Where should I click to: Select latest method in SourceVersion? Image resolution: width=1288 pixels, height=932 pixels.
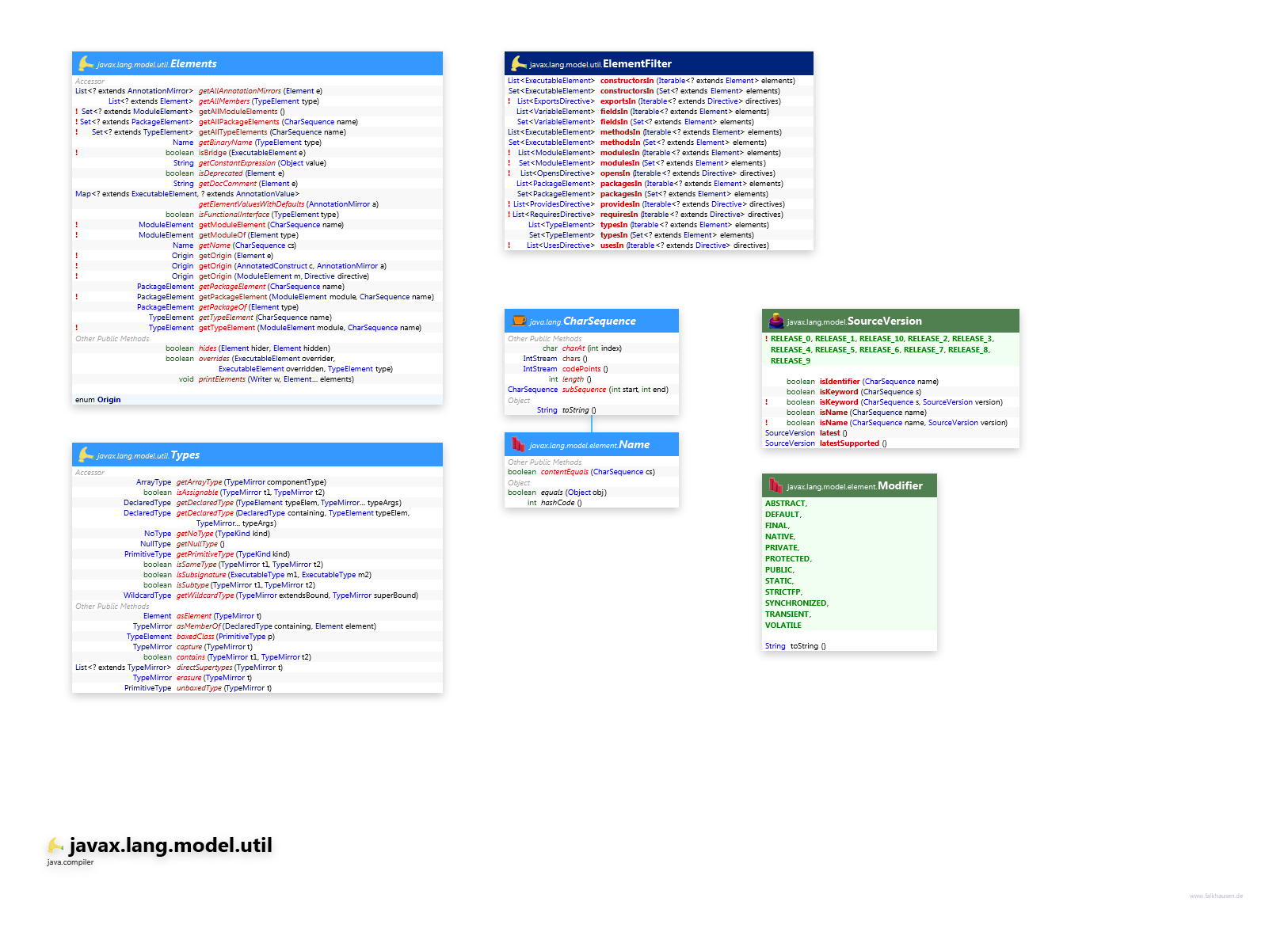[x=829, y=433]
